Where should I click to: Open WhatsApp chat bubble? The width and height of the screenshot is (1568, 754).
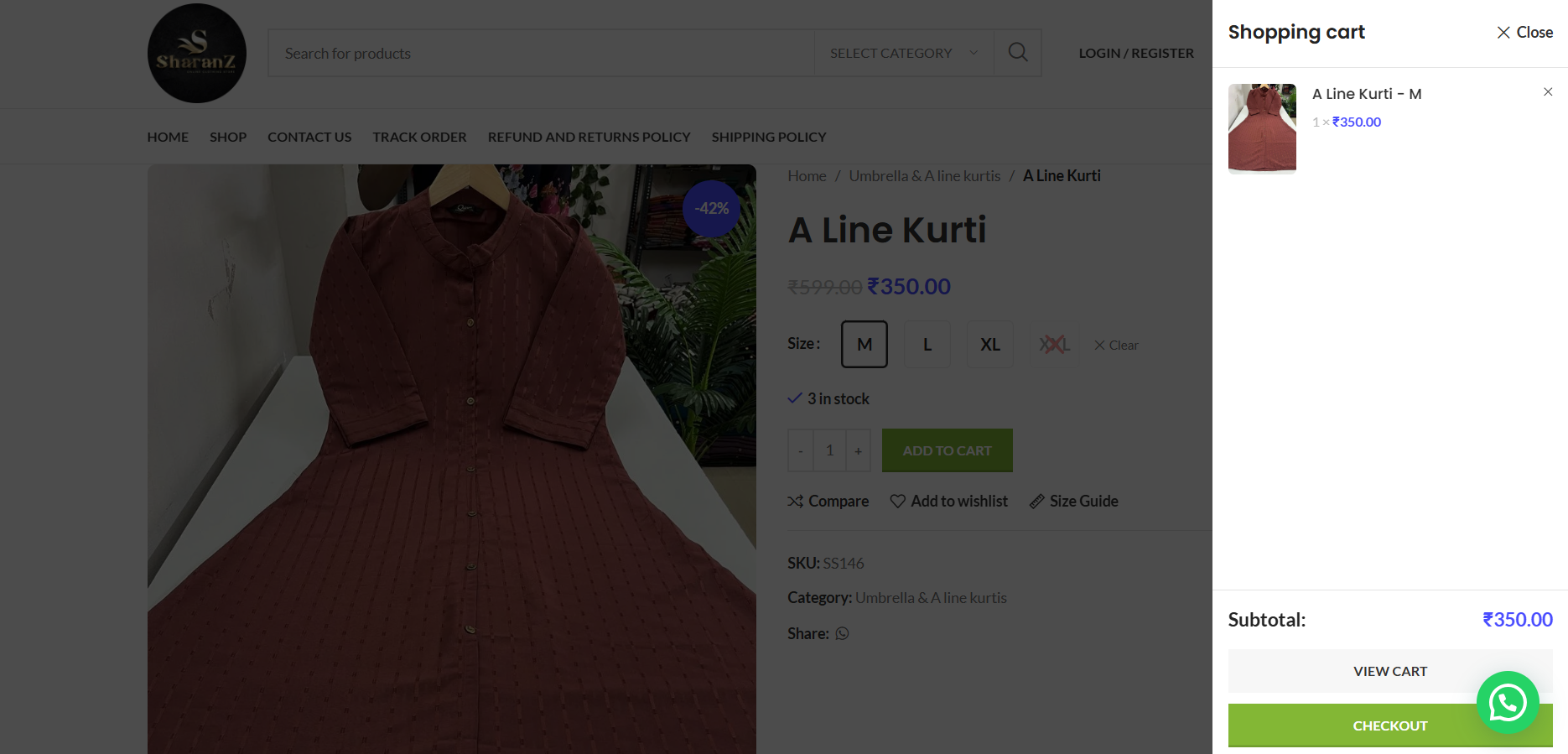point(1507,703)
